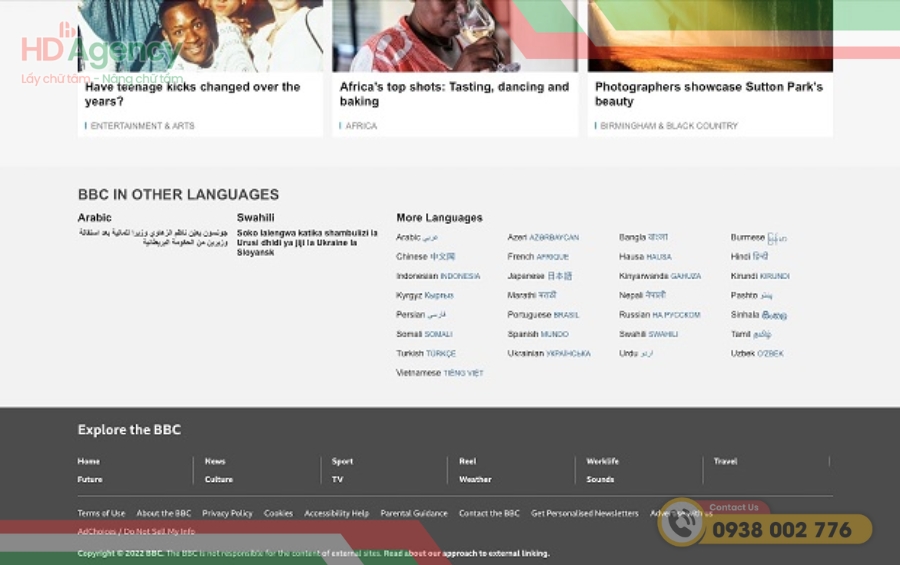The height and width of the screenshot is (565, 900).
Task: Open Accessibility Help link
Action: [x=336, y=513]
